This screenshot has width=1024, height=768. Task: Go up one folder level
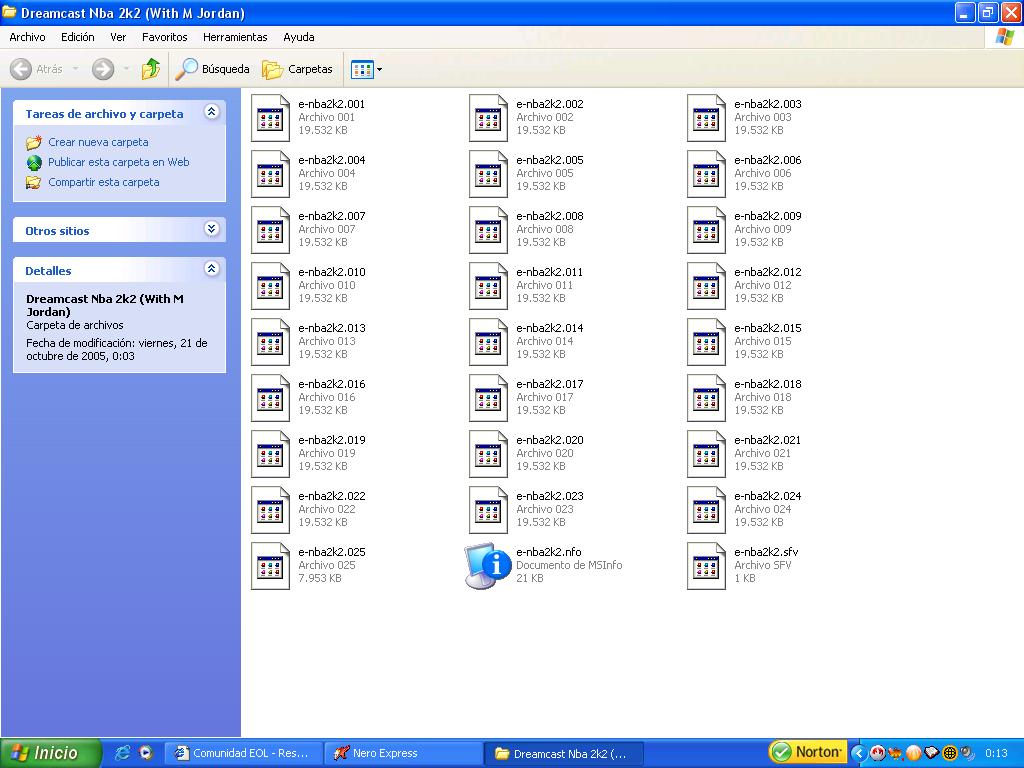coord(151,69)
